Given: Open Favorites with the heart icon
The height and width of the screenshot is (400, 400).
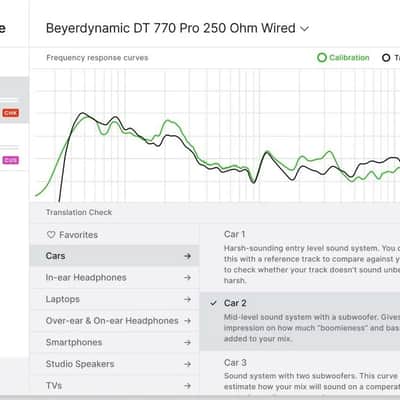Looking at the screenshot, I should click(72, 235).
